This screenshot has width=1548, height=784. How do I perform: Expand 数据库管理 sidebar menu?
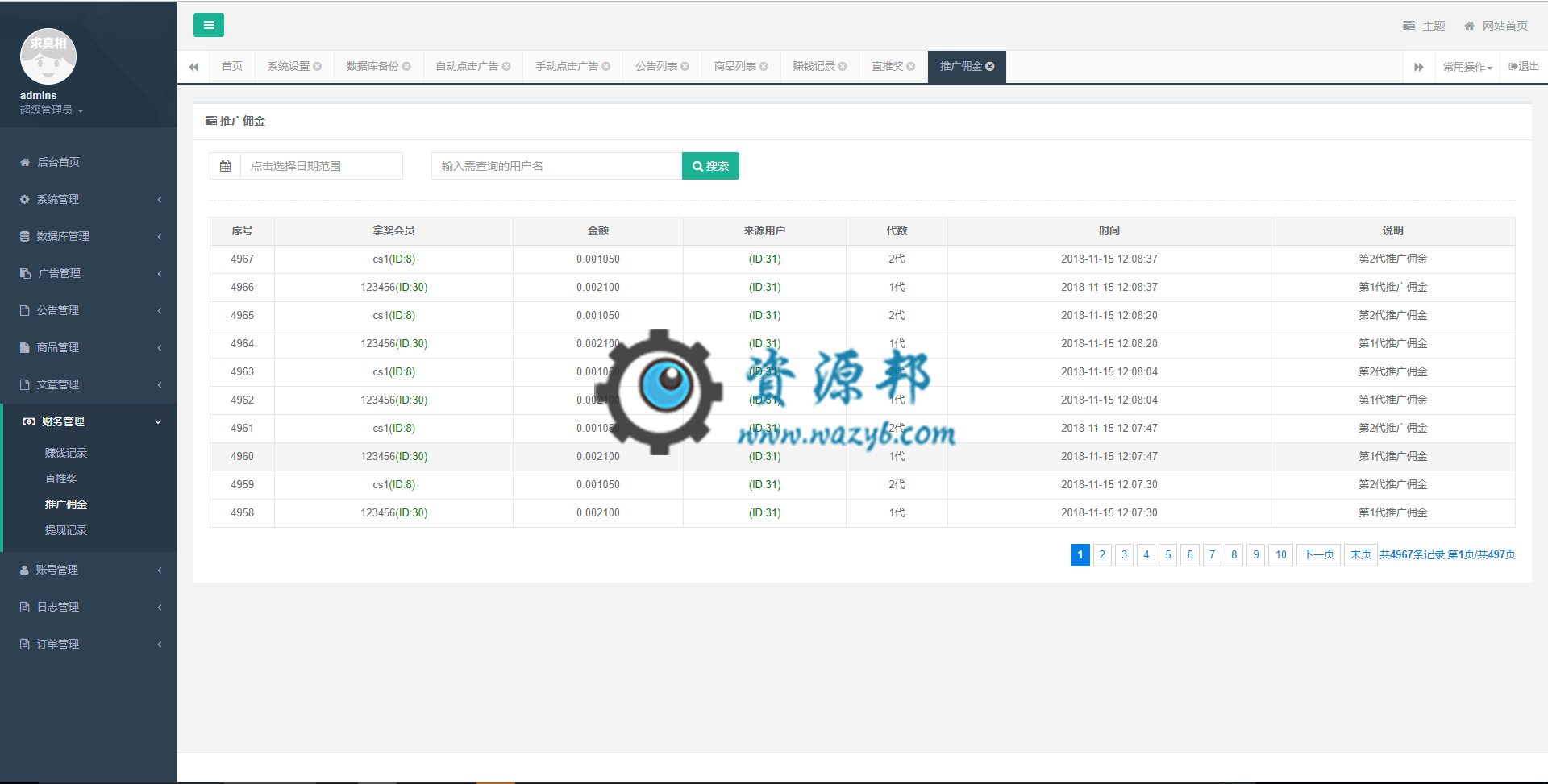89,236
